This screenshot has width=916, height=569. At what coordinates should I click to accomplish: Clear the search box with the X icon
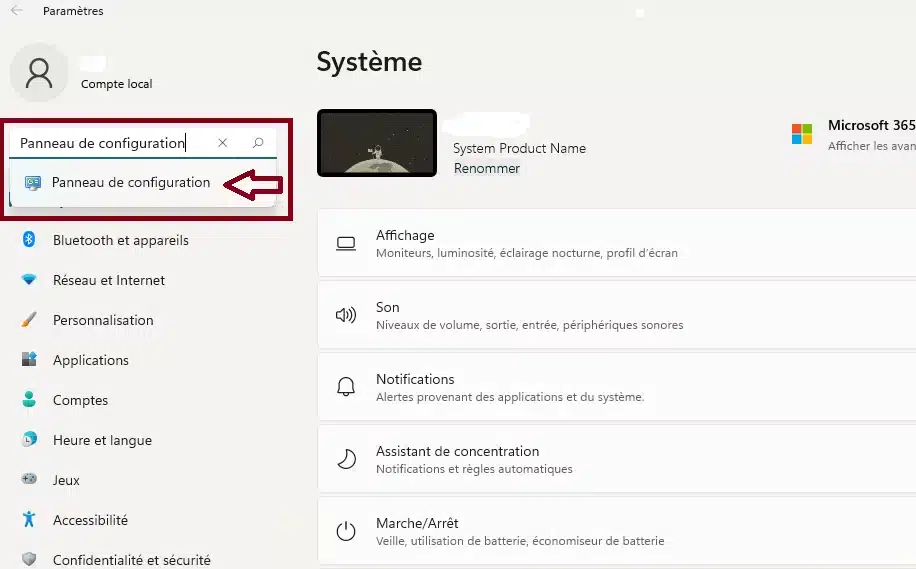point(222,143)
